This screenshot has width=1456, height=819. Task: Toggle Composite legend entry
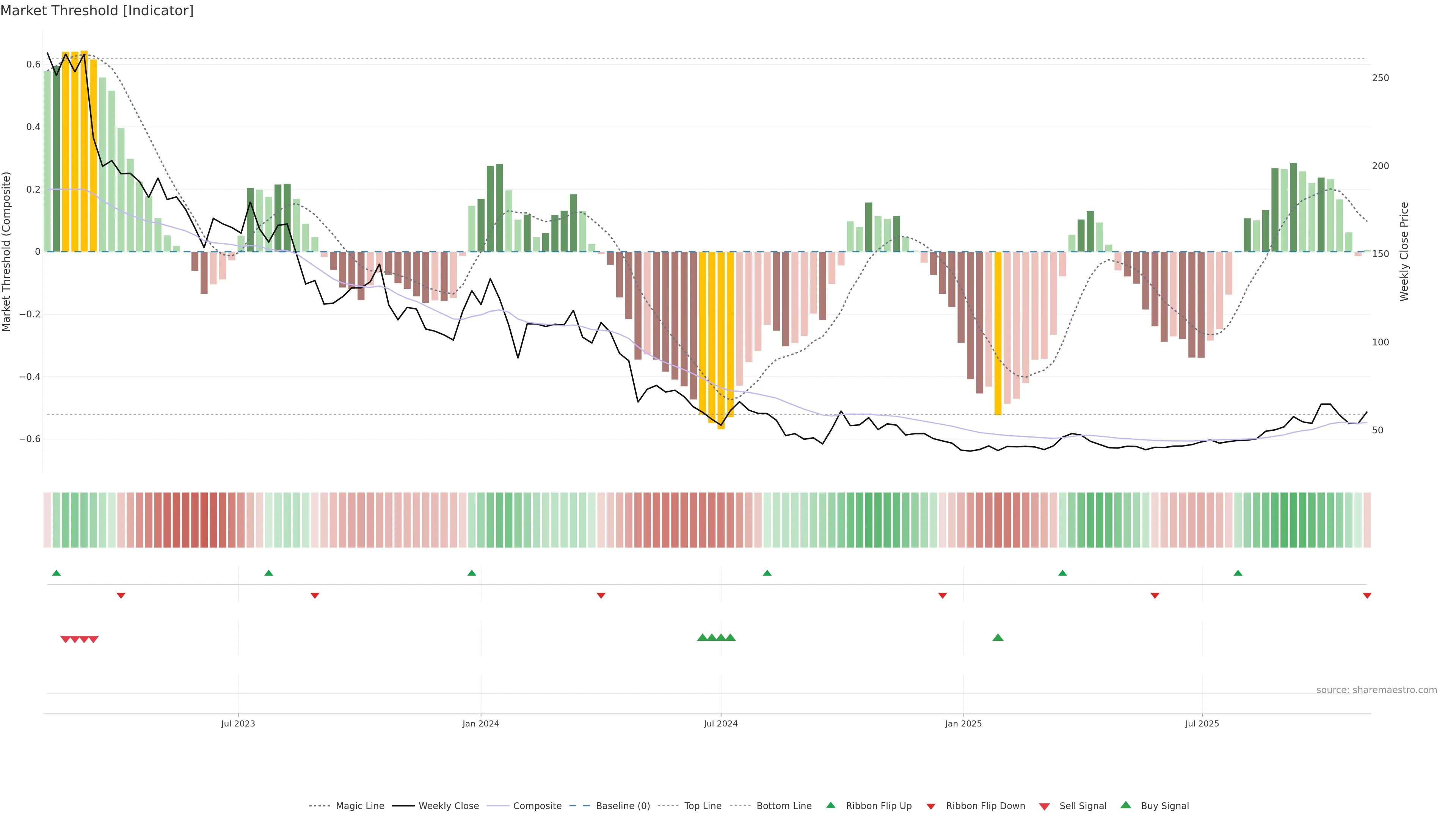537,806
